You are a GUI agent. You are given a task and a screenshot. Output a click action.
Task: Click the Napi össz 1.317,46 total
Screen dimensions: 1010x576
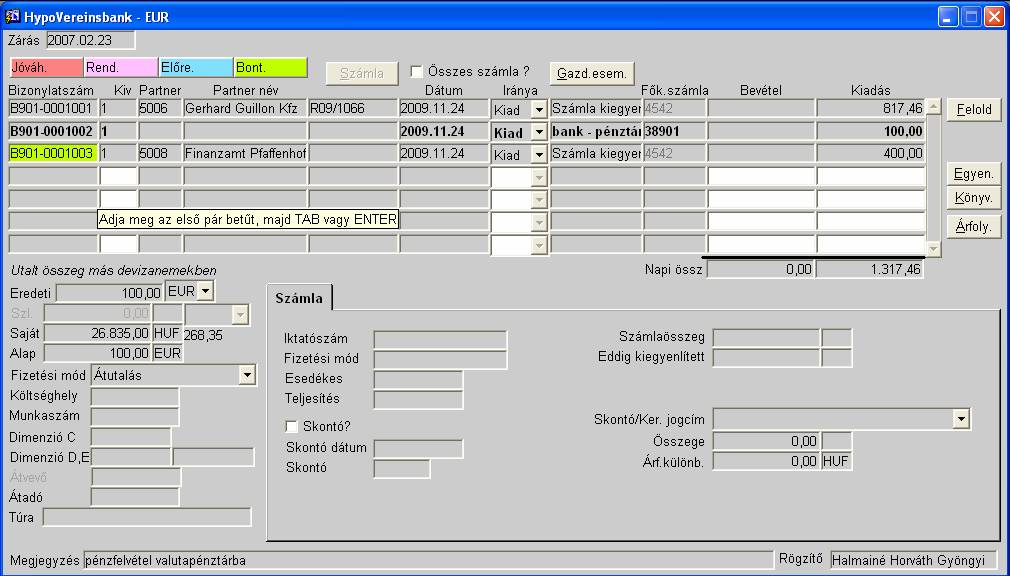pos(870,269)
